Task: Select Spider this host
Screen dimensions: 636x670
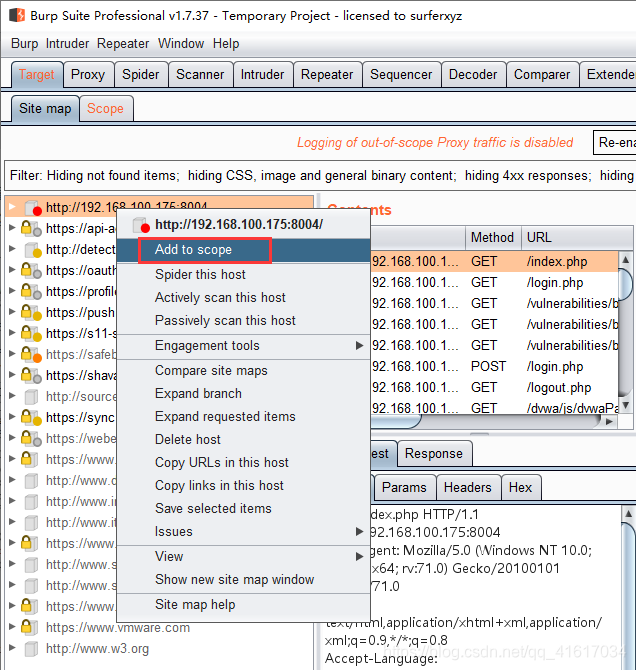Action: tap(243, 274)
